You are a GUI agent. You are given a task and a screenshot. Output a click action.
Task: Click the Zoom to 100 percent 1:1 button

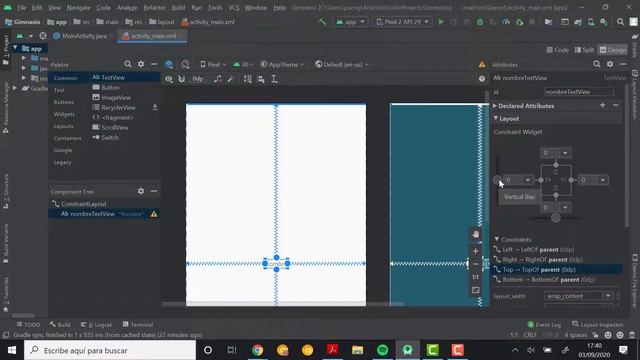tap(476, 277)
